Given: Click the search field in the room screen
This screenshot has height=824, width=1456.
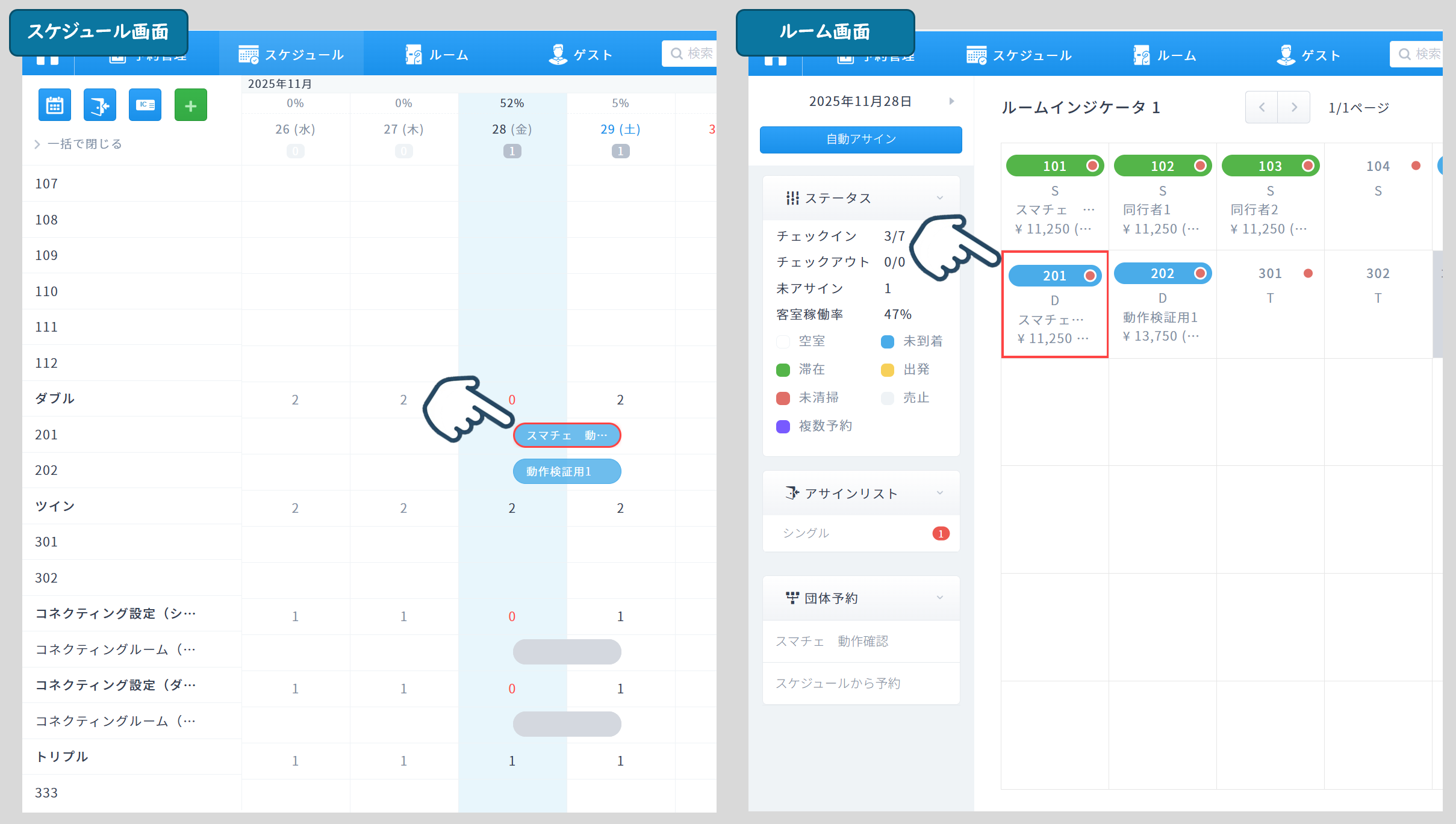Looking at the screenshot, I should click(x=1416, y=54).
